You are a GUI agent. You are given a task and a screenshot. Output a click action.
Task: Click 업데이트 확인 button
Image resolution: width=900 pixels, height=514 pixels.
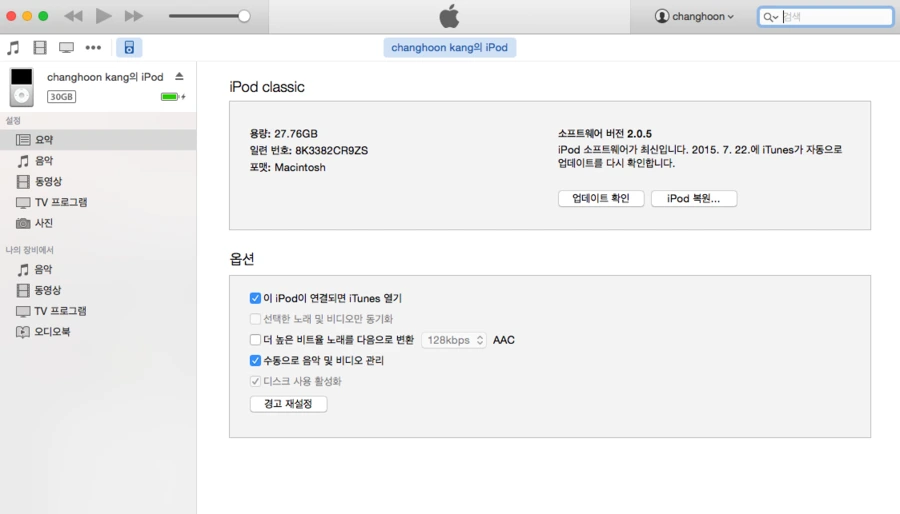(601, 198)
